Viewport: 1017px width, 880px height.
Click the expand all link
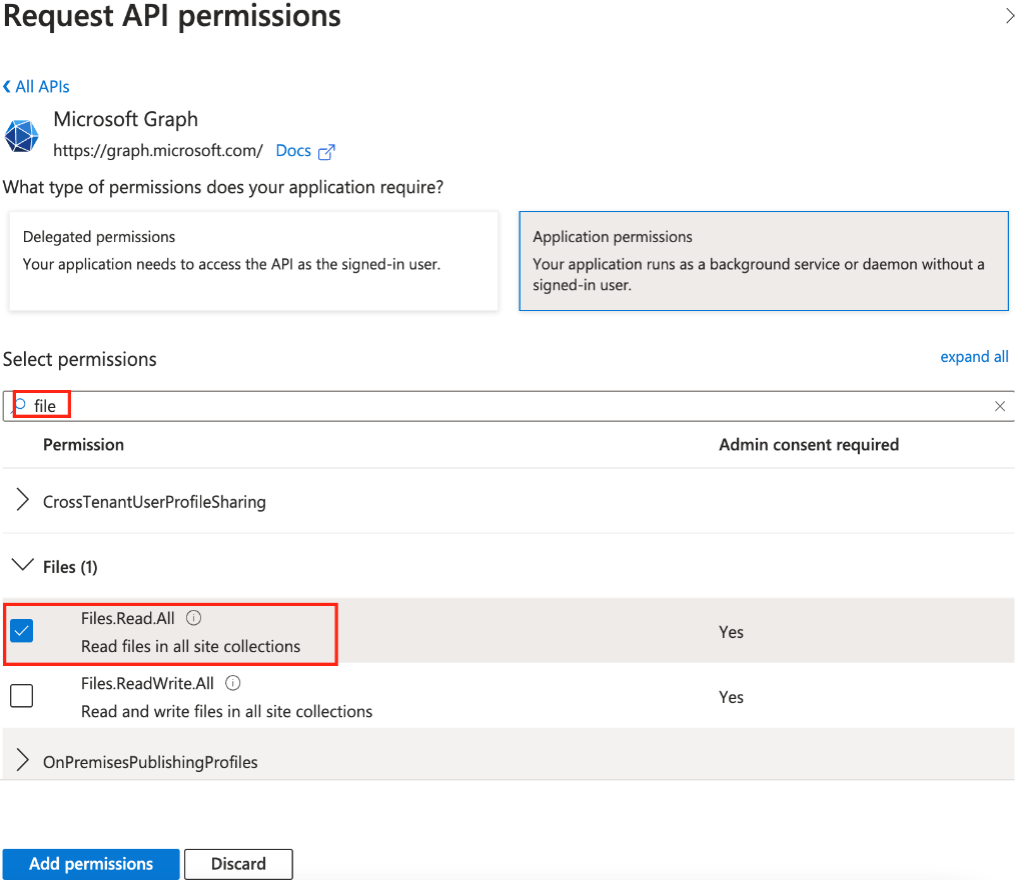point(974,357)
